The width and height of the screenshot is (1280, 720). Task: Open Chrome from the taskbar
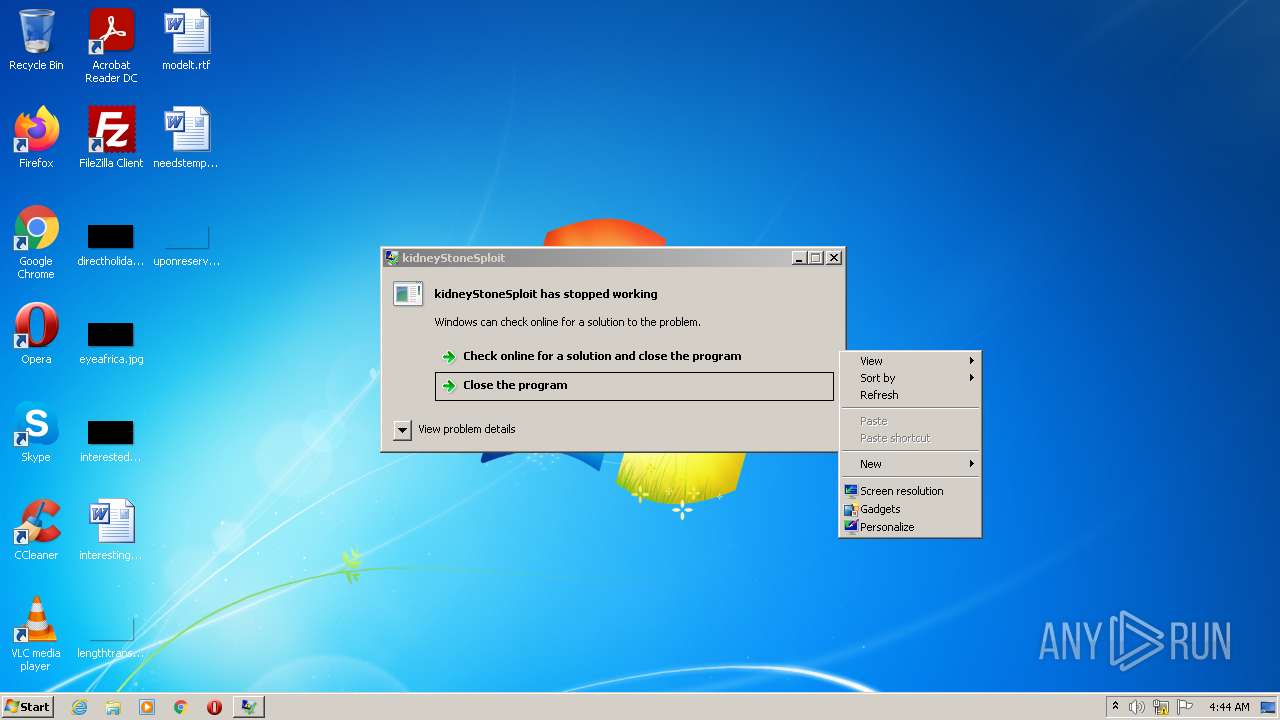(181, 707)
